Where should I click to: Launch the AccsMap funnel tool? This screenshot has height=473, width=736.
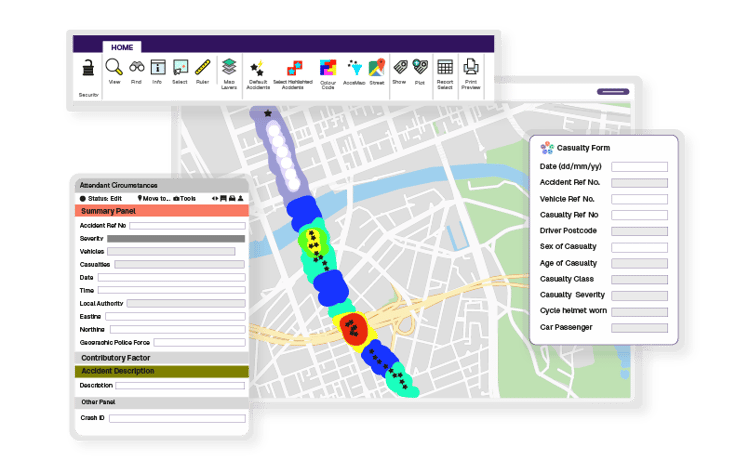[355, 68]
